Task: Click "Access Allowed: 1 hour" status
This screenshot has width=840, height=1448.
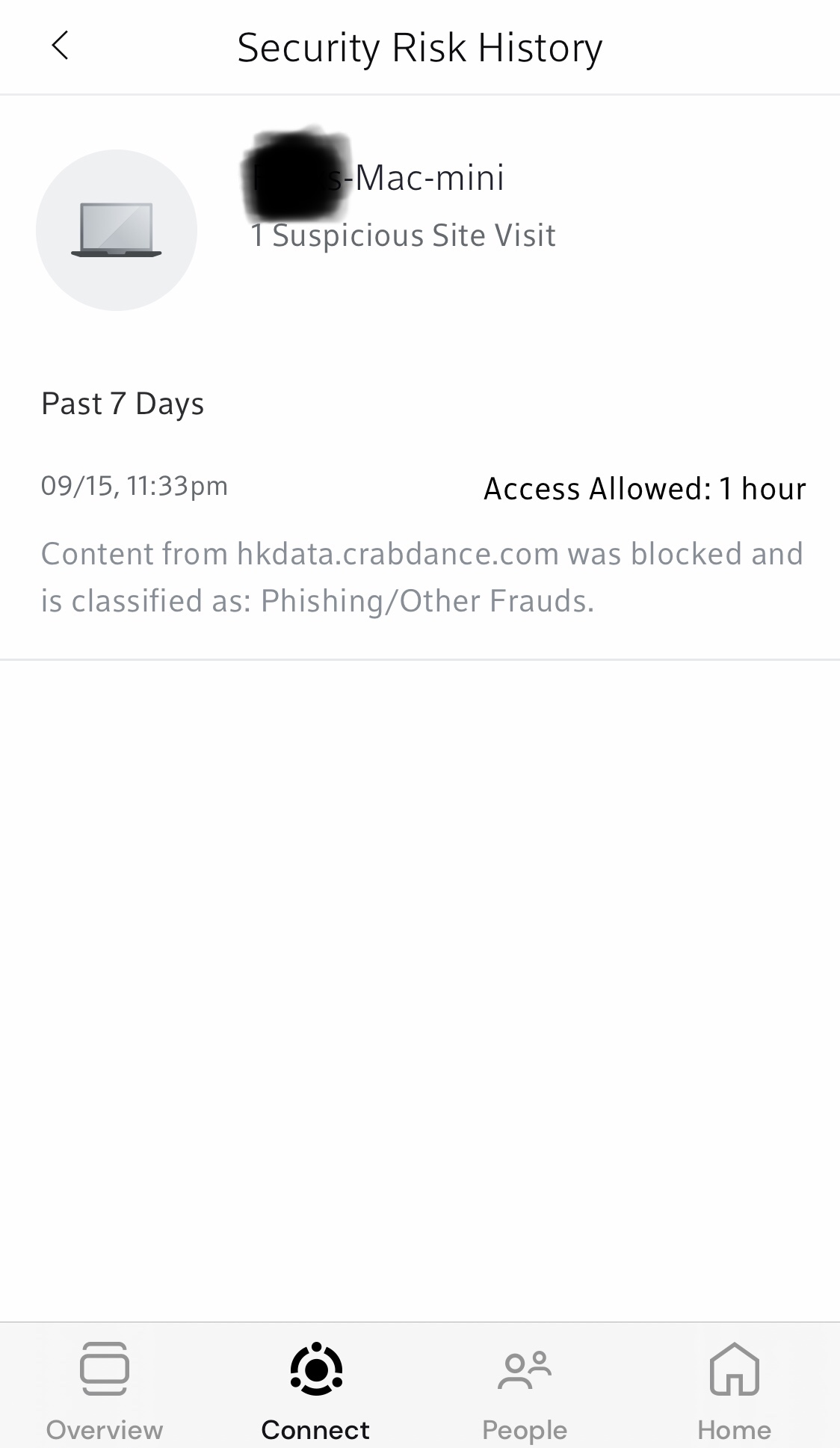Action: 645,489
